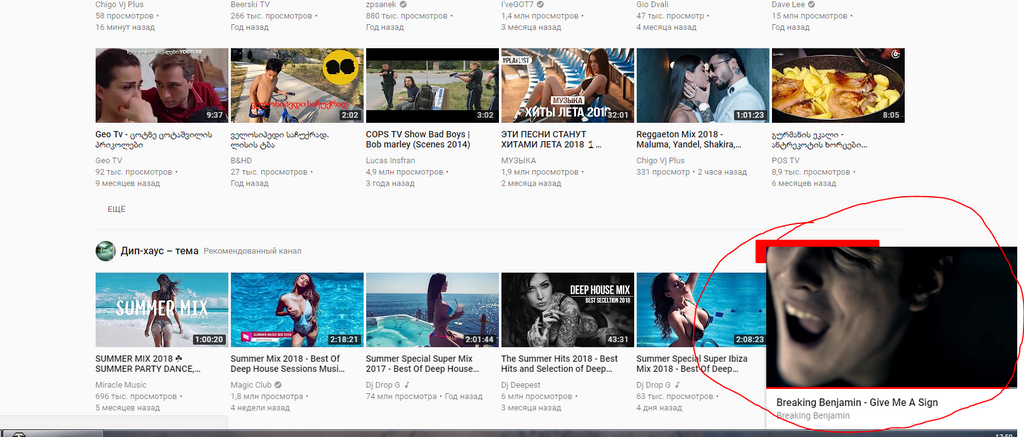Open the Chigo Vj Plus channel under Reggaeton Mix
1024x437 pixels.
[x=661, y=160]
